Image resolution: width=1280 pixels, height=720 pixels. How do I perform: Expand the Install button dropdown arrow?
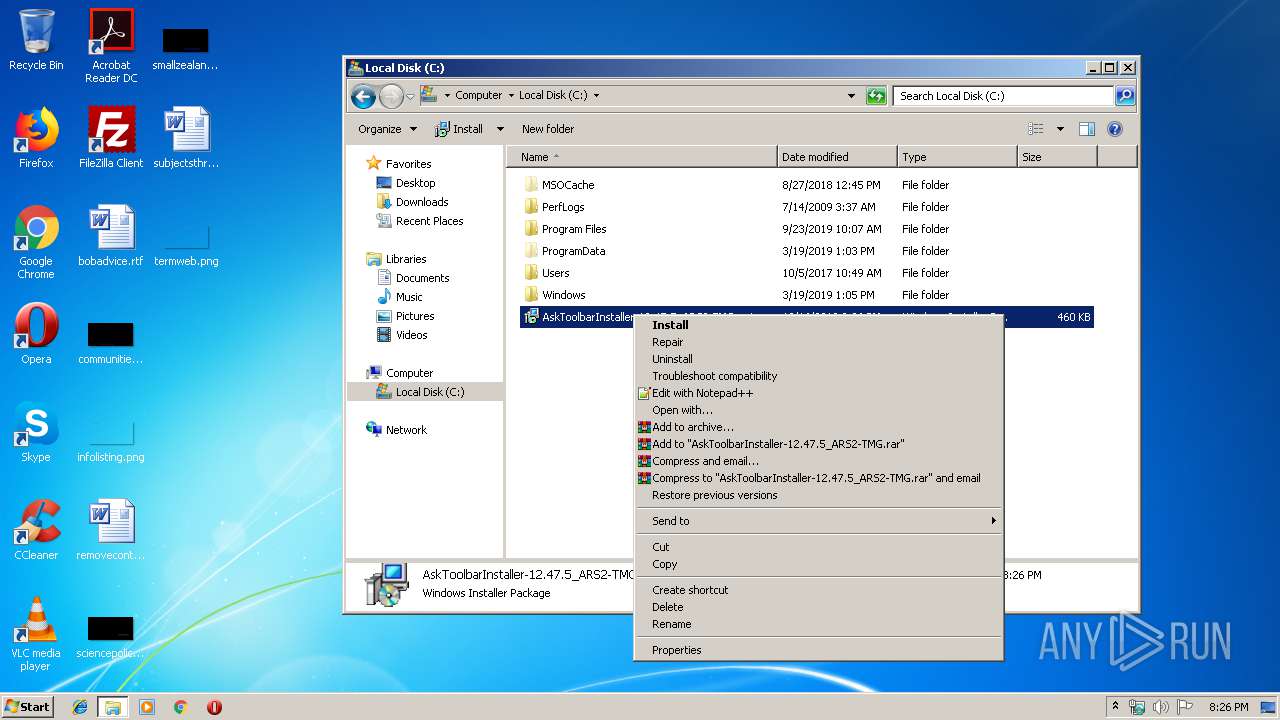[500, 129]
